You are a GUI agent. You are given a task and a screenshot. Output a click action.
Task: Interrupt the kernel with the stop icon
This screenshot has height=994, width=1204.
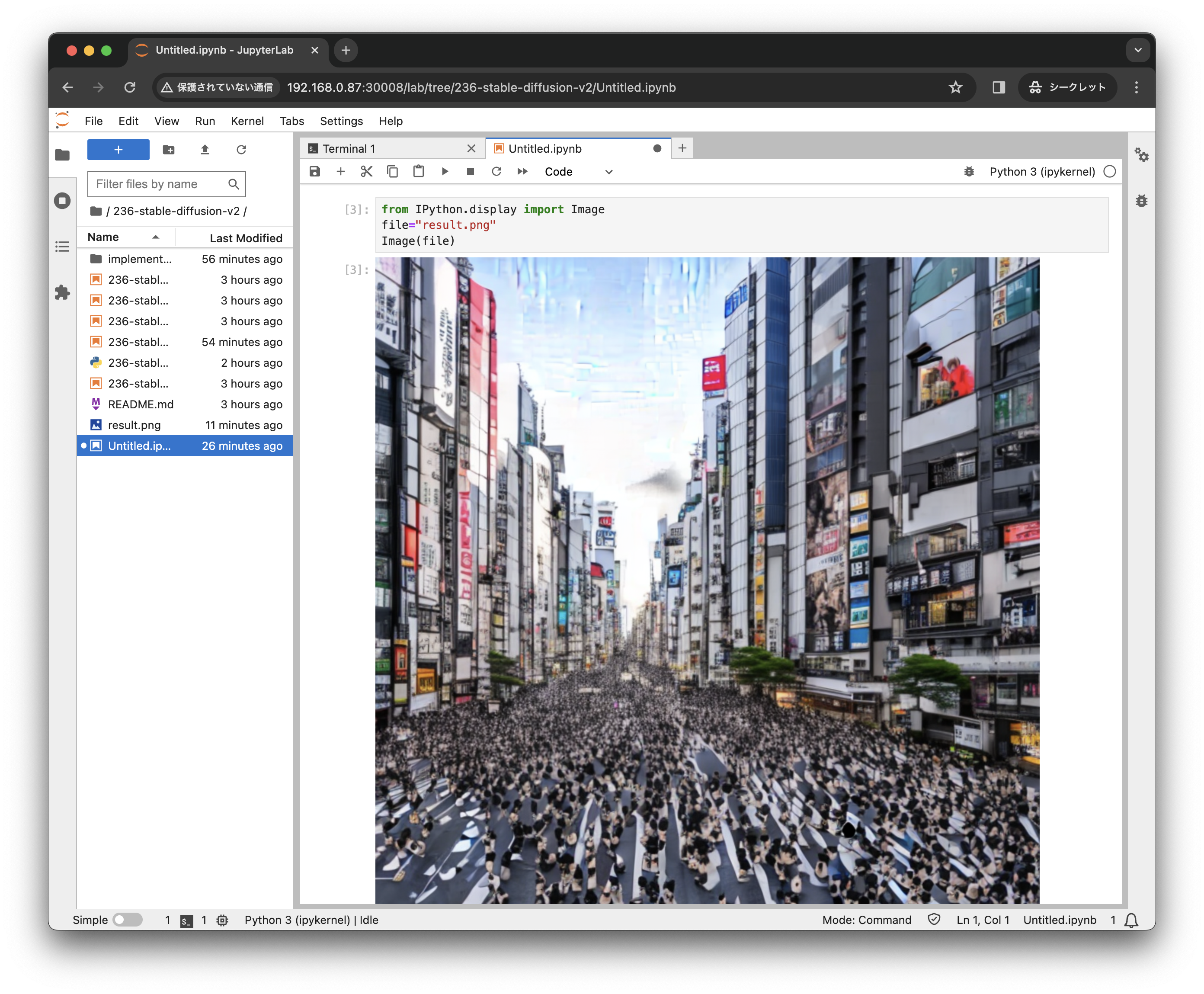(x=471, y=171)
